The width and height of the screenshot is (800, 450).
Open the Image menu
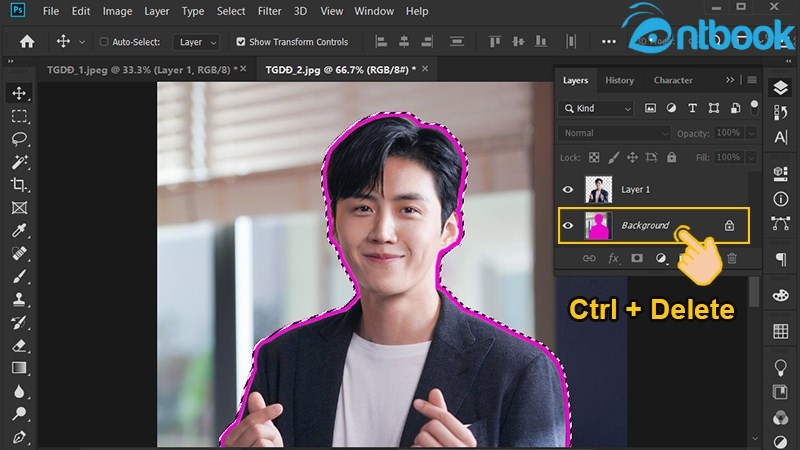[117, 11]
